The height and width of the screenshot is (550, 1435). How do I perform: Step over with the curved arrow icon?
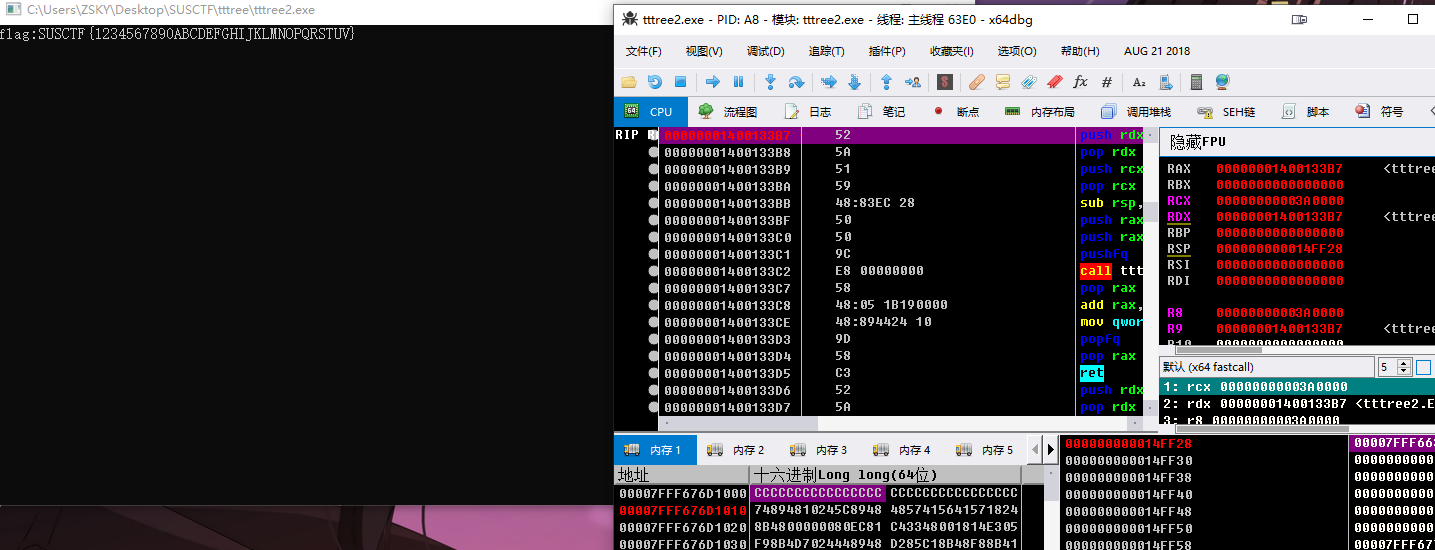pos(796,82)
